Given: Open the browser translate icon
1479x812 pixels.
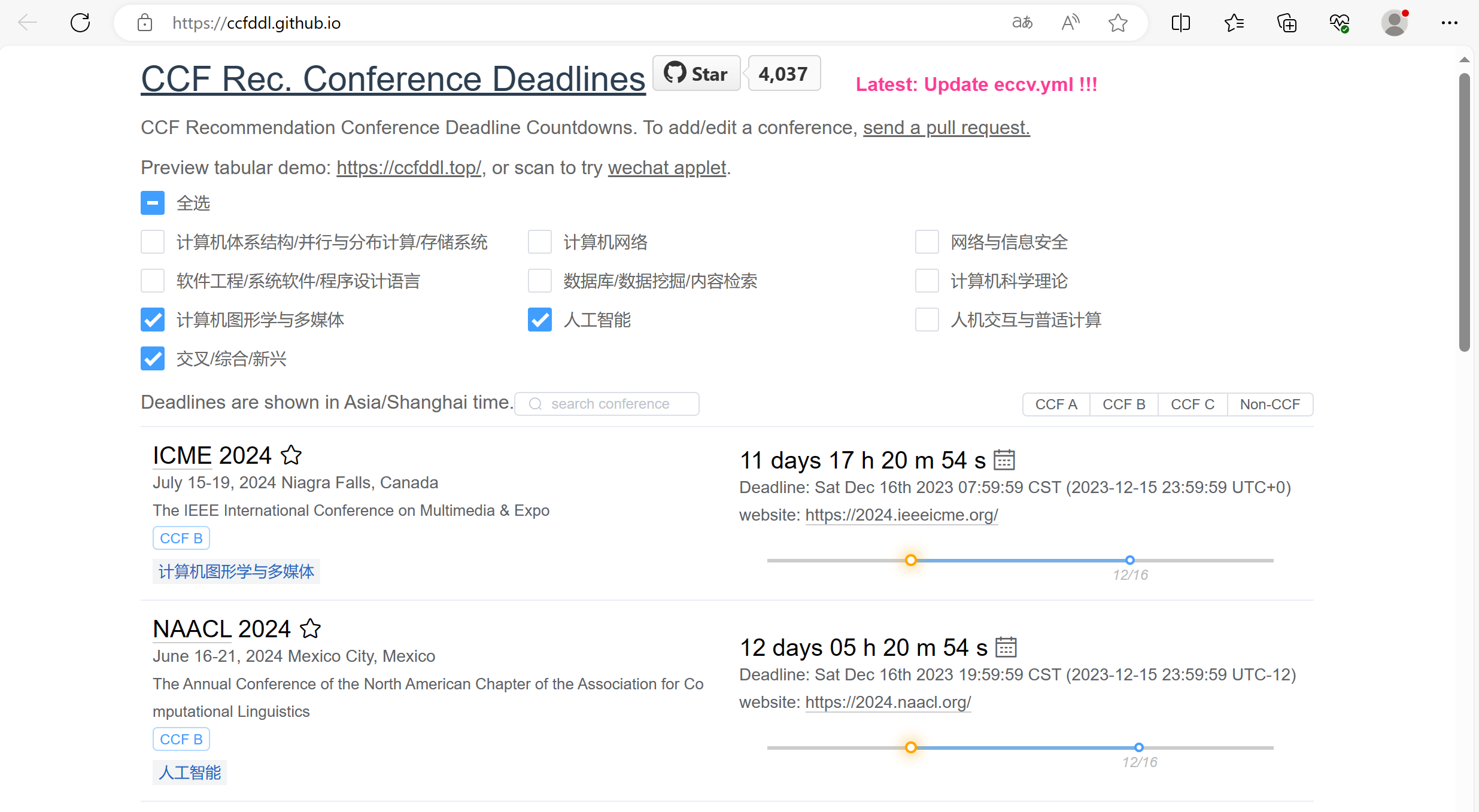Looking at the screenshot, I should pyautogui.click(x=1022, y=23).
